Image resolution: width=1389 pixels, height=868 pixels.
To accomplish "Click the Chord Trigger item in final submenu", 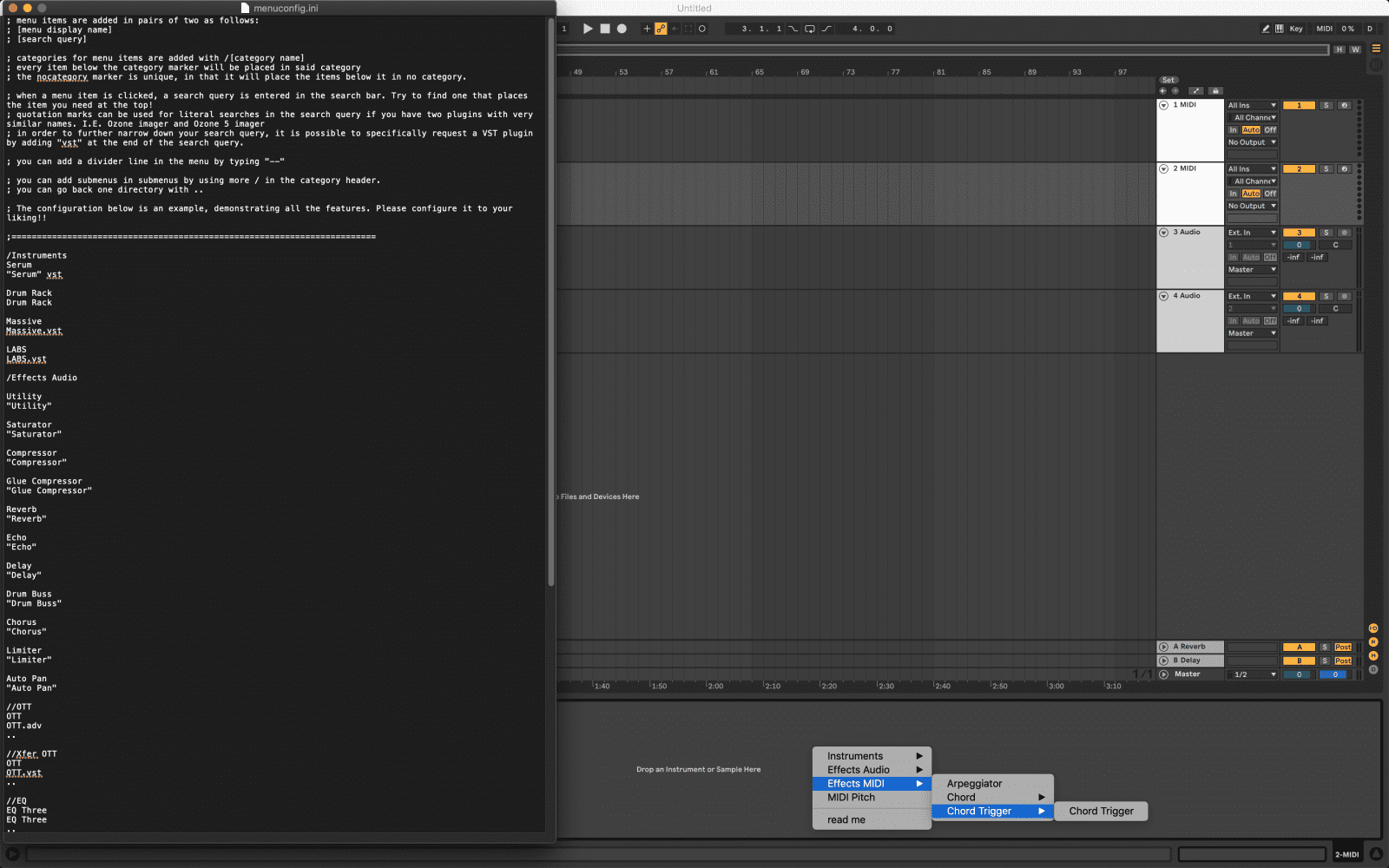I will click(x=1101, y=812).
